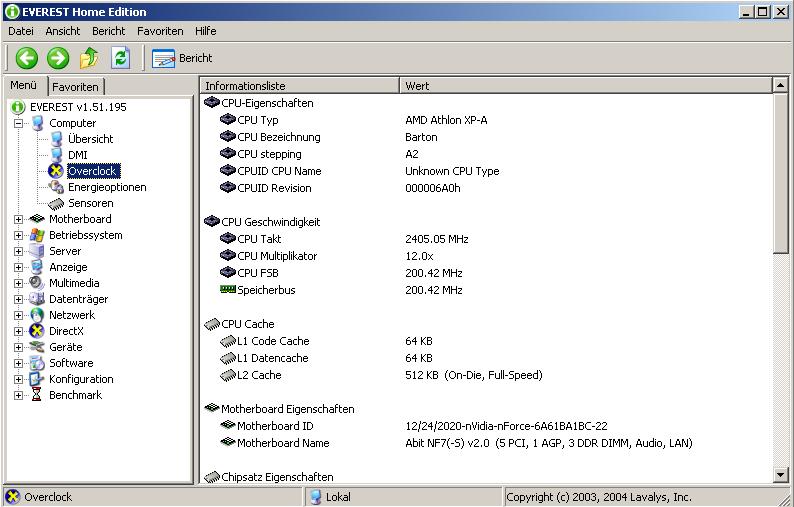Click the Anzeige monitor icon
Image resolution: width=794 pixels, height=507 pixels.
37,267
